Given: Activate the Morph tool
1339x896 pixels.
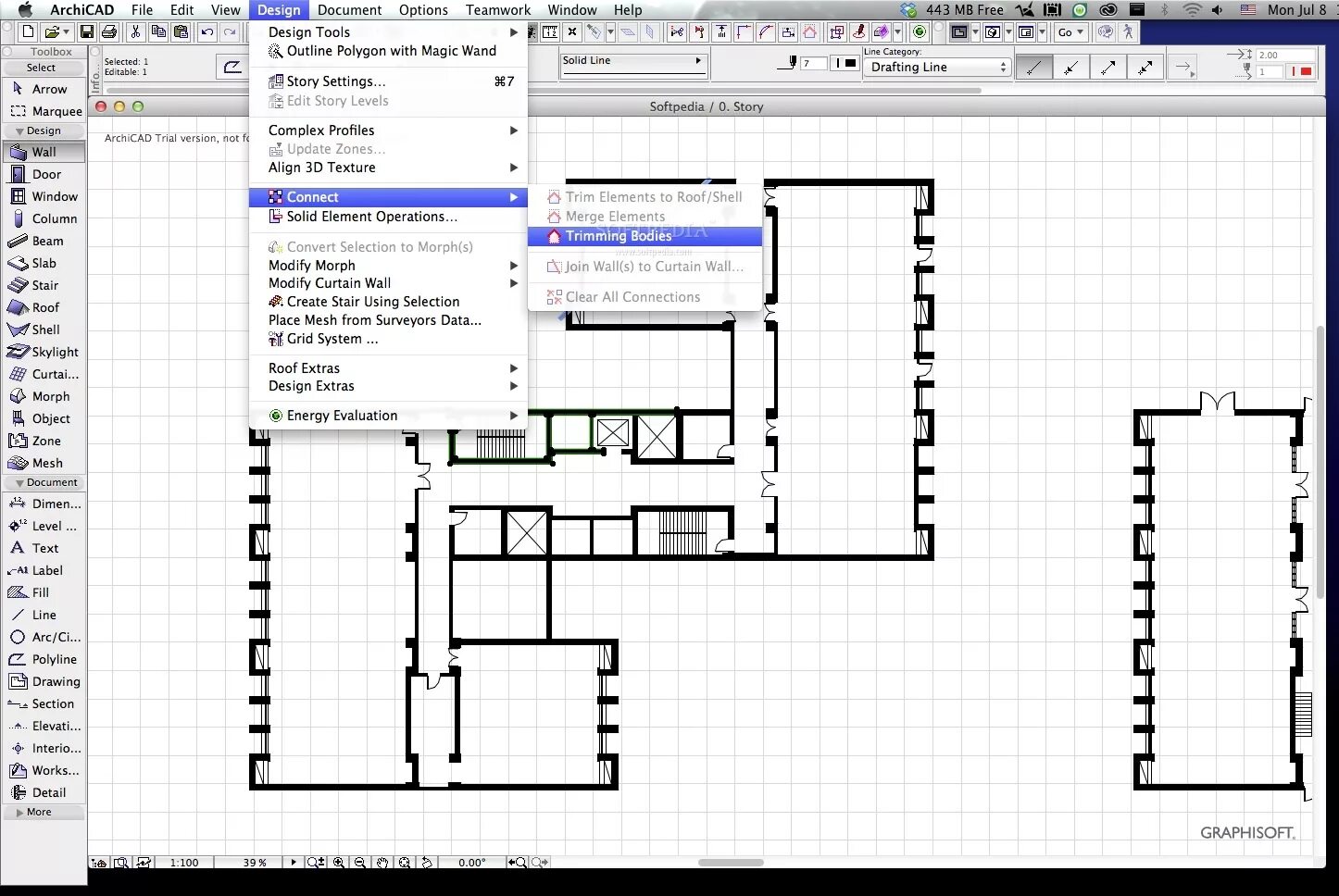Looking at the screenshot, I should (44, 396).
